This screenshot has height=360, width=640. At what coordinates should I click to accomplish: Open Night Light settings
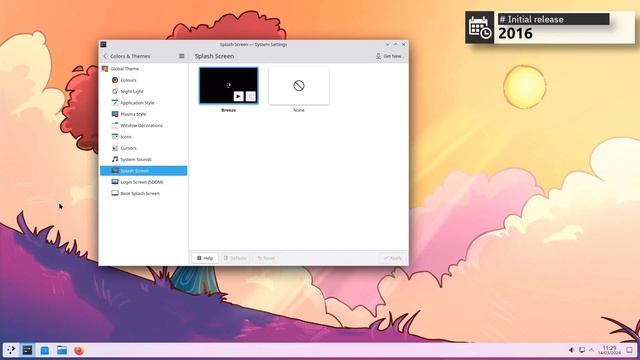pos(144,91)
